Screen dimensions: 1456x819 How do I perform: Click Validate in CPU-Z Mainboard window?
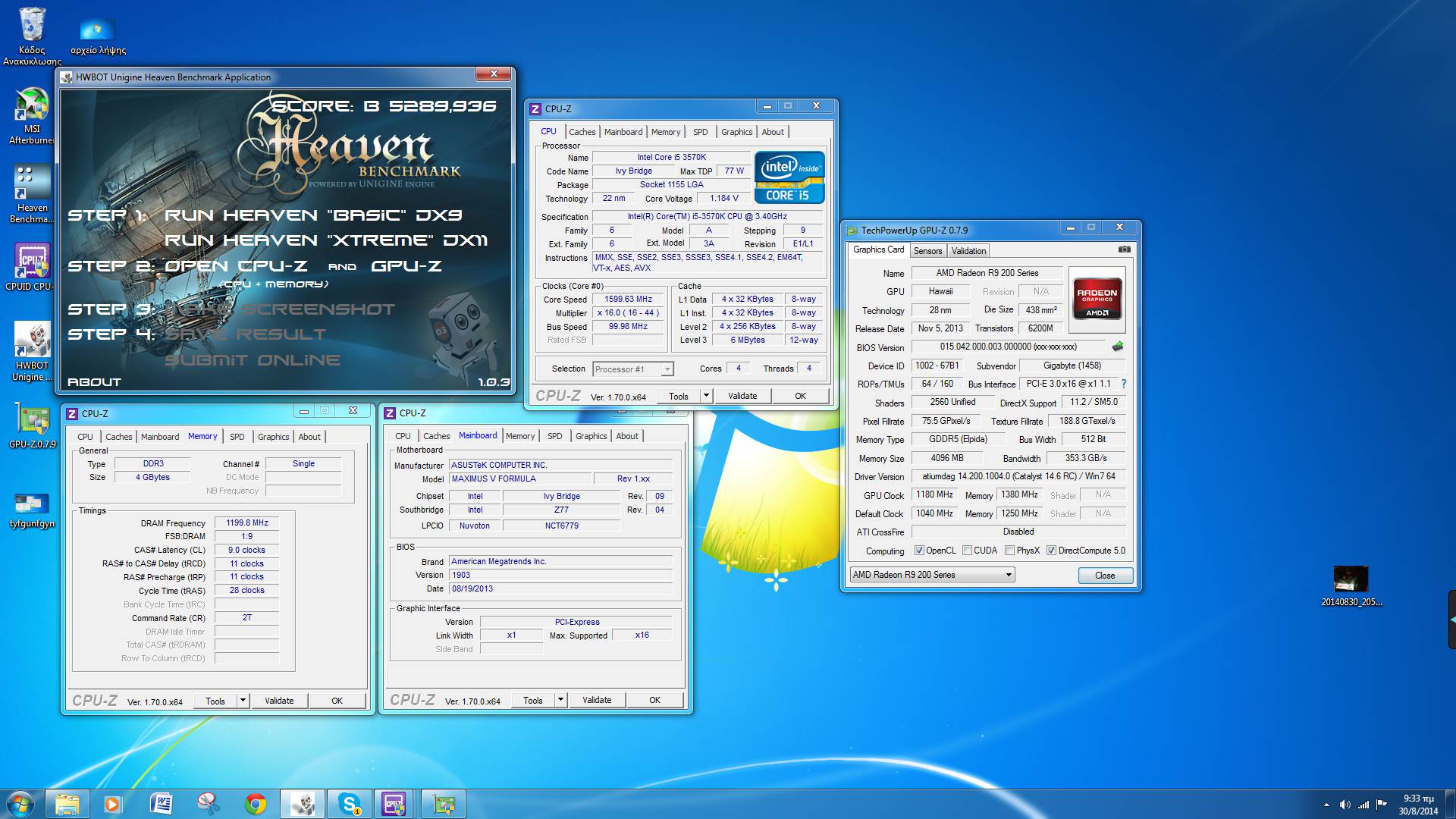597,700
